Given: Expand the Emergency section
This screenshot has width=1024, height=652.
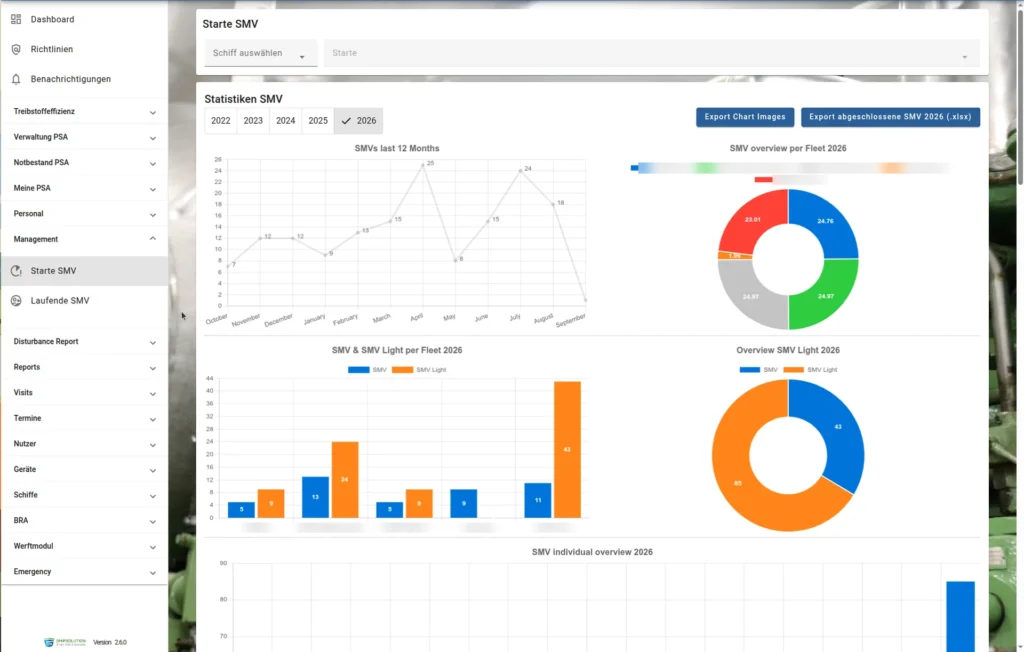Looking at the screenshot, I should [84, 572].
